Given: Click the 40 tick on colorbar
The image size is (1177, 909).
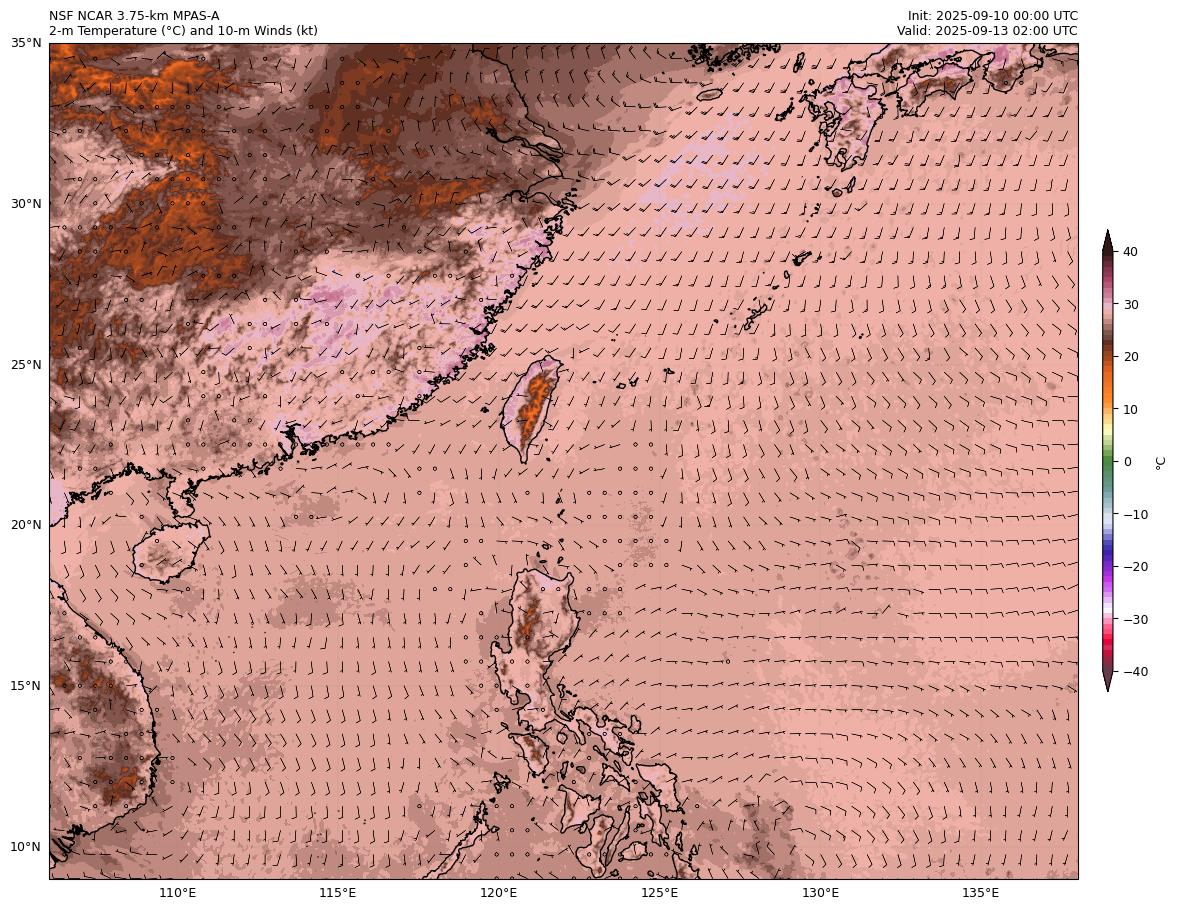Looking at the screenshot, I should coord(1132,252).
